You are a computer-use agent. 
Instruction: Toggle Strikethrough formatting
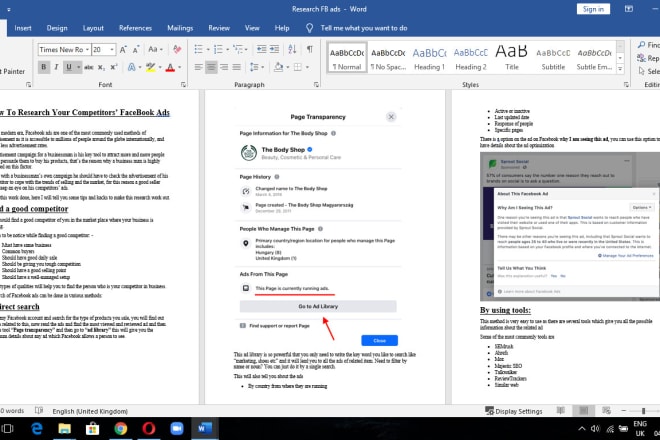click(x=88, y=67)
